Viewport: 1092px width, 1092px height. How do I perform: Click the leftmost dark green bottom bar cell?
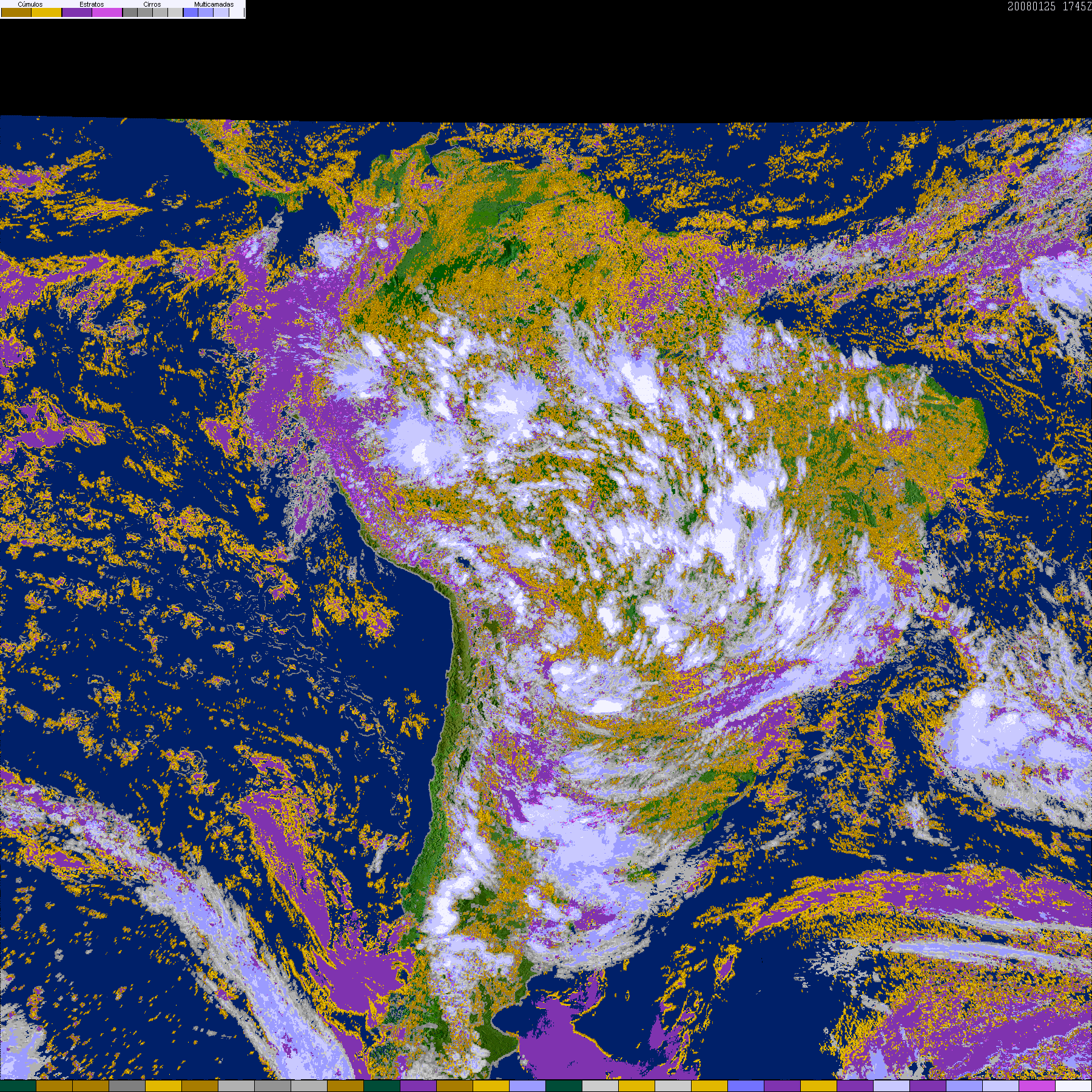[x=18, y=1086]
